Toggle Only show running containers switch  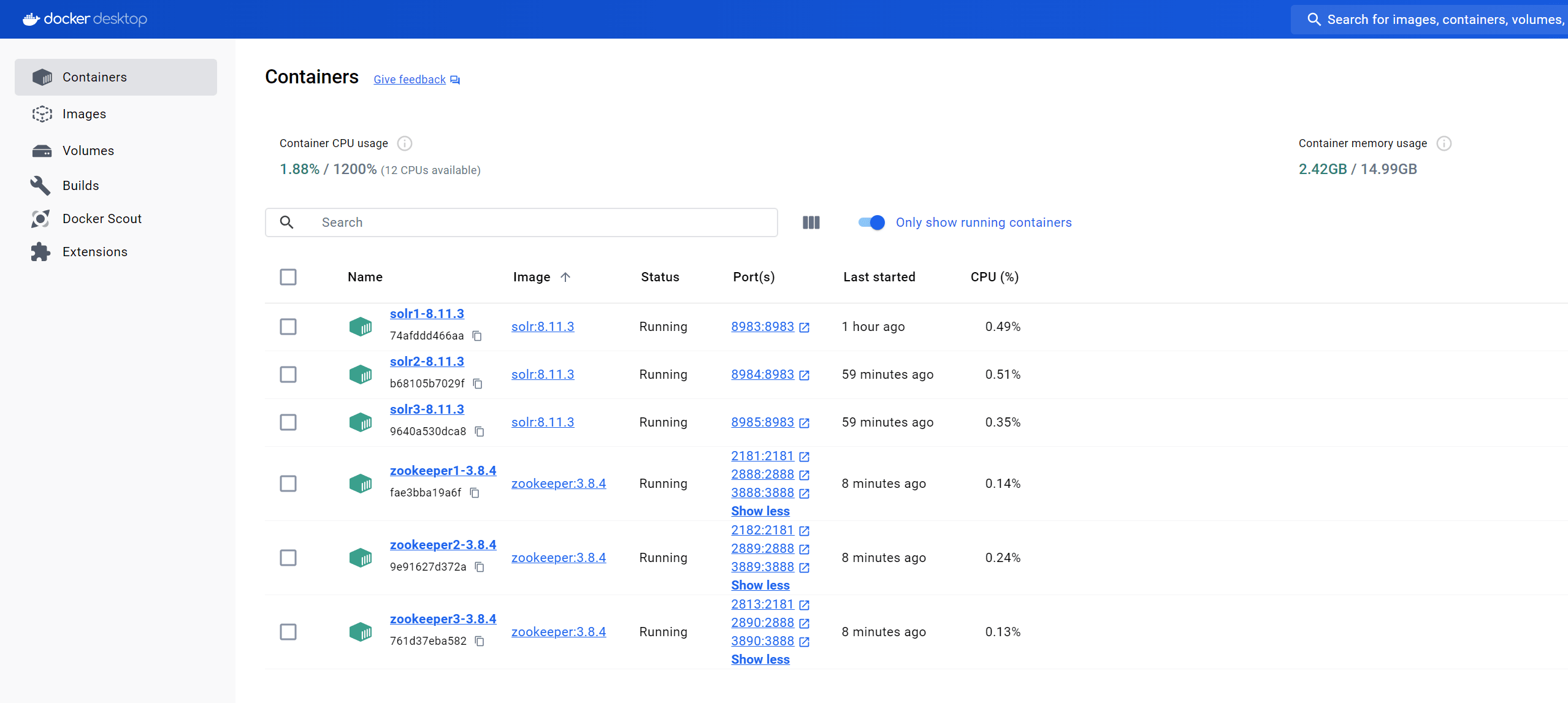pyautogui.click(x=871, y=222)
